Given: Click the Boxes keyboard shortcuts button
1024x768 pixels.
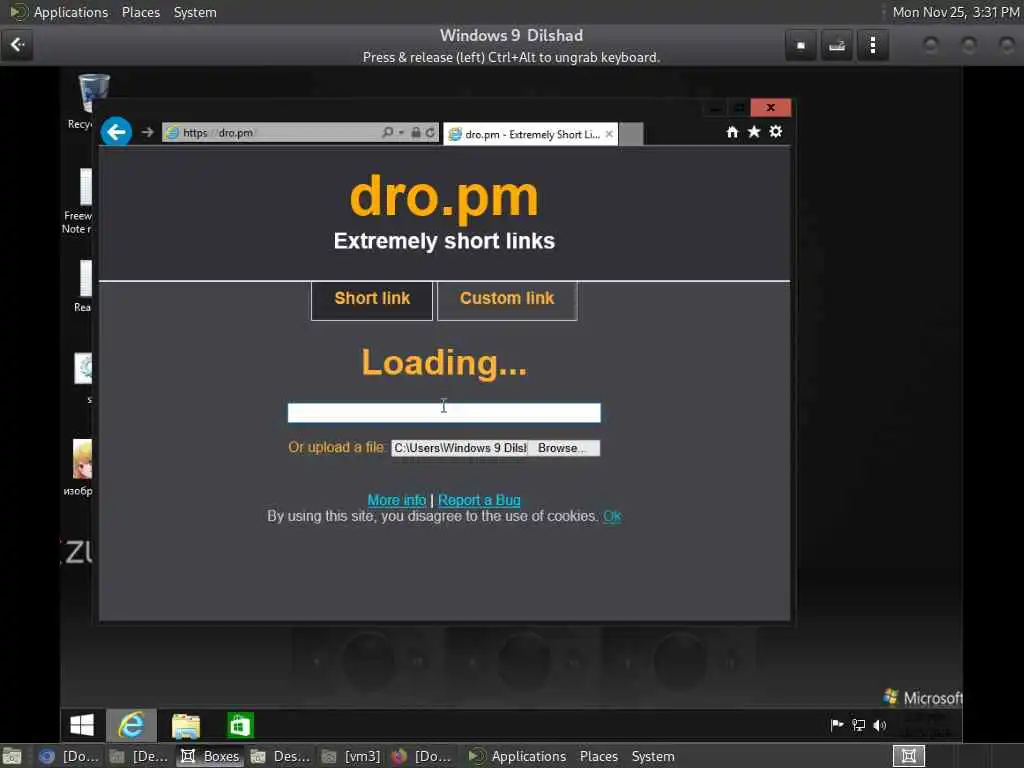Looking at the screenshot, I should click(837, 46).
